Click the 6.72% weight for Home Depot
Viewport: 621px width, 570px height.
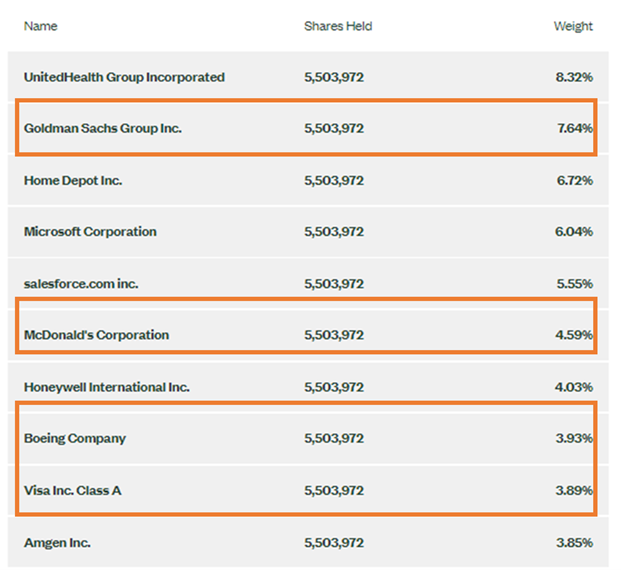point(575,181)
